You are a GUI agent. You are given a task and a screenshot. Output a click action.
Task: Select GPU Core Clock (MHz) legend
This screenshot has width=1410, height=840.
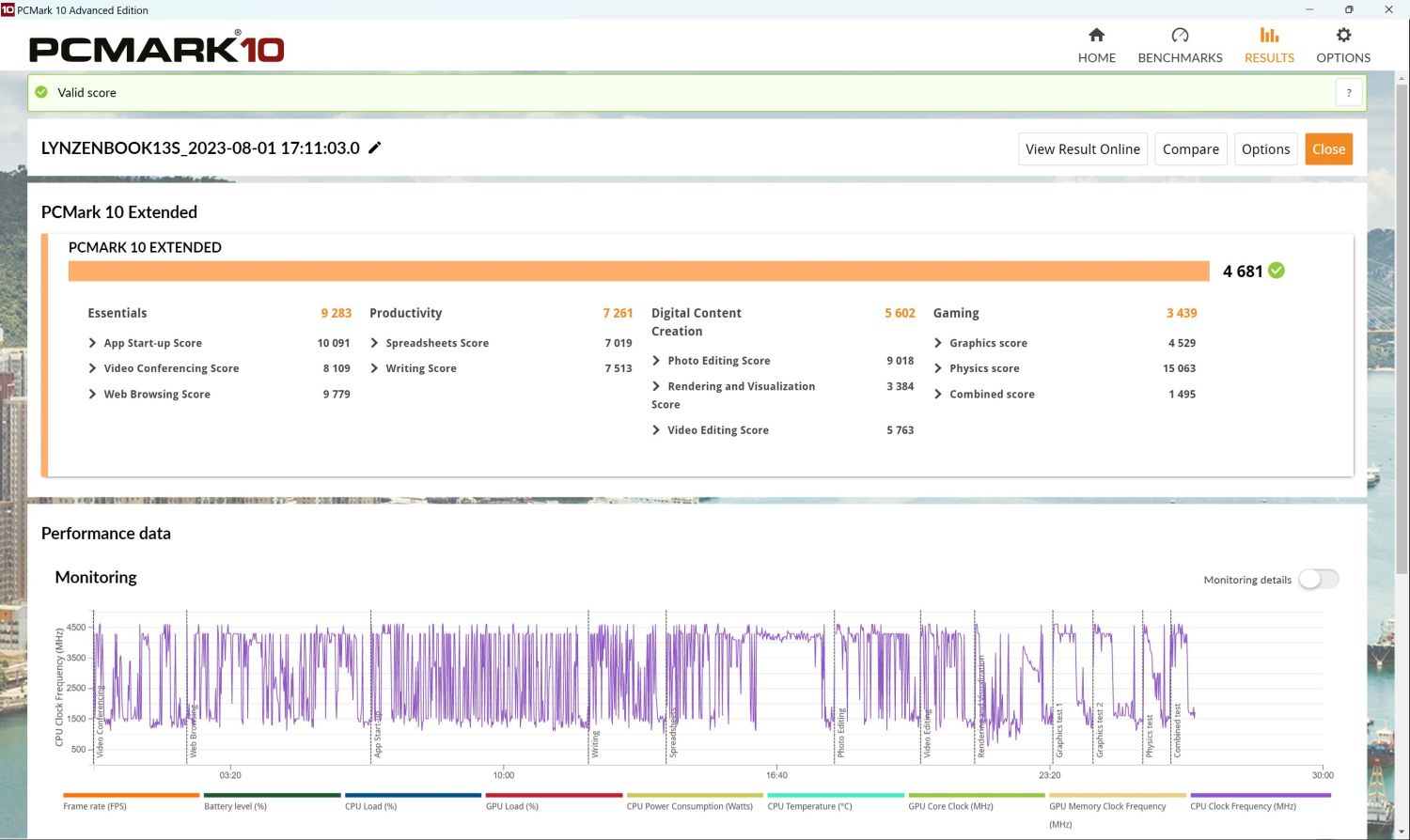click(977, 801)
